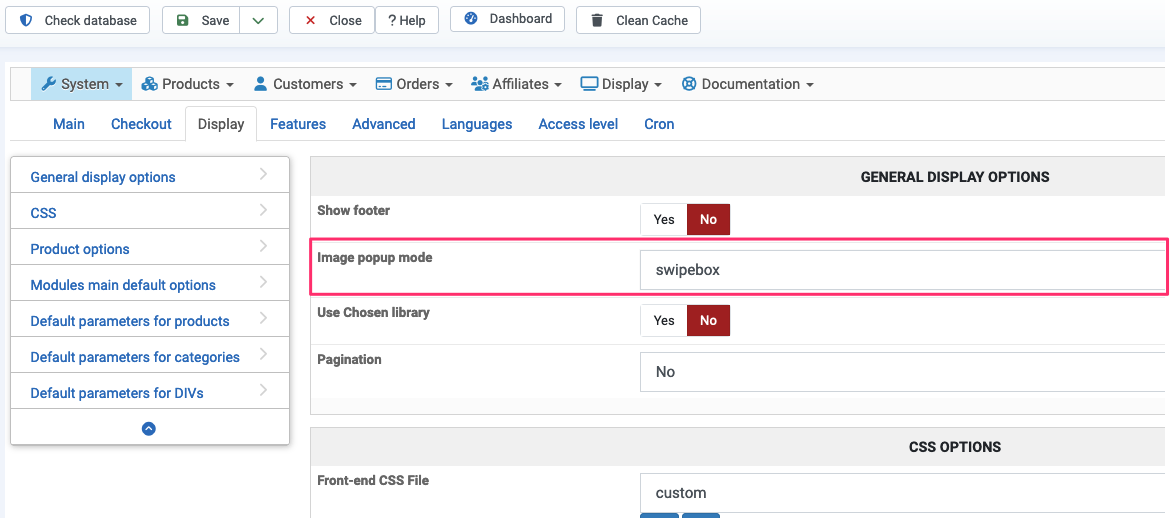The height and width of the screenshot is (518, 1170).
Task: Open the Orders menu
Action: point(414,84)
